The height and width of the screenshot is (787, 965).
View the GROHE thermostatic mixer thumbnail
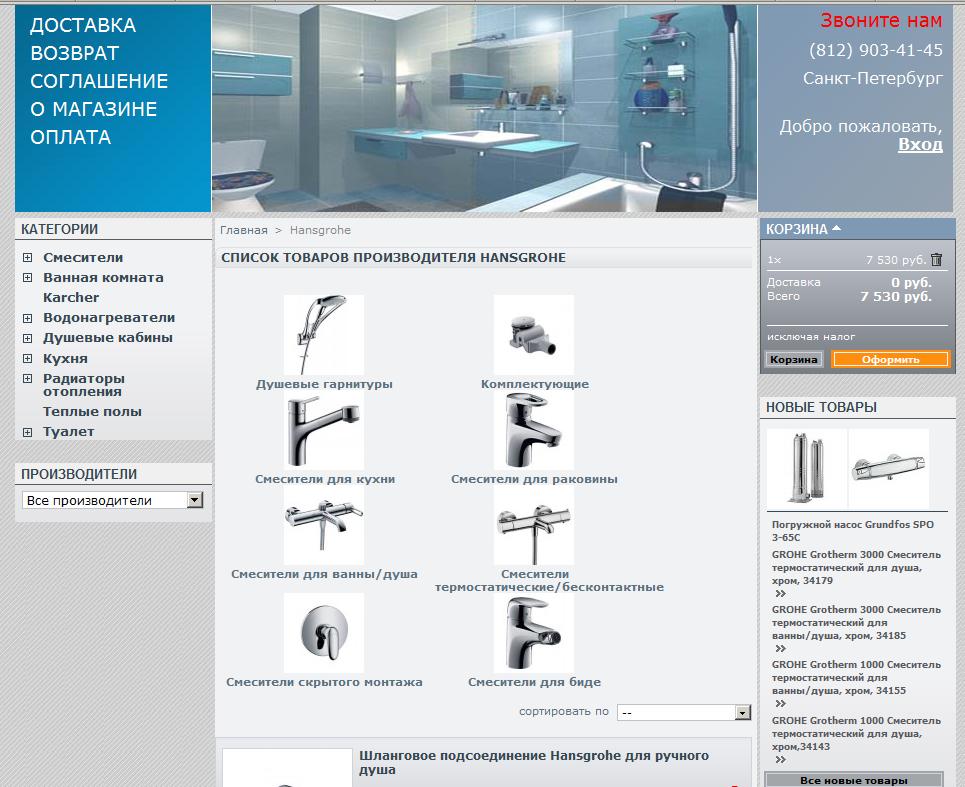889,468
